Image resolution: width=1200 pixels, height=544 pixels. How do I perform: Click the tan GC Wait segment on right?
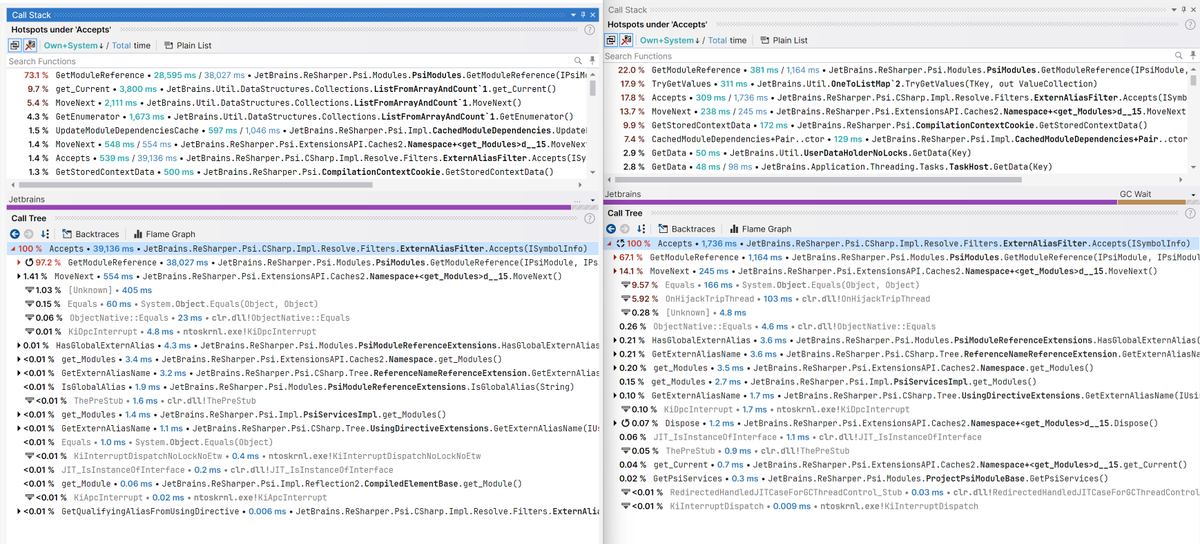point(1152,202)
